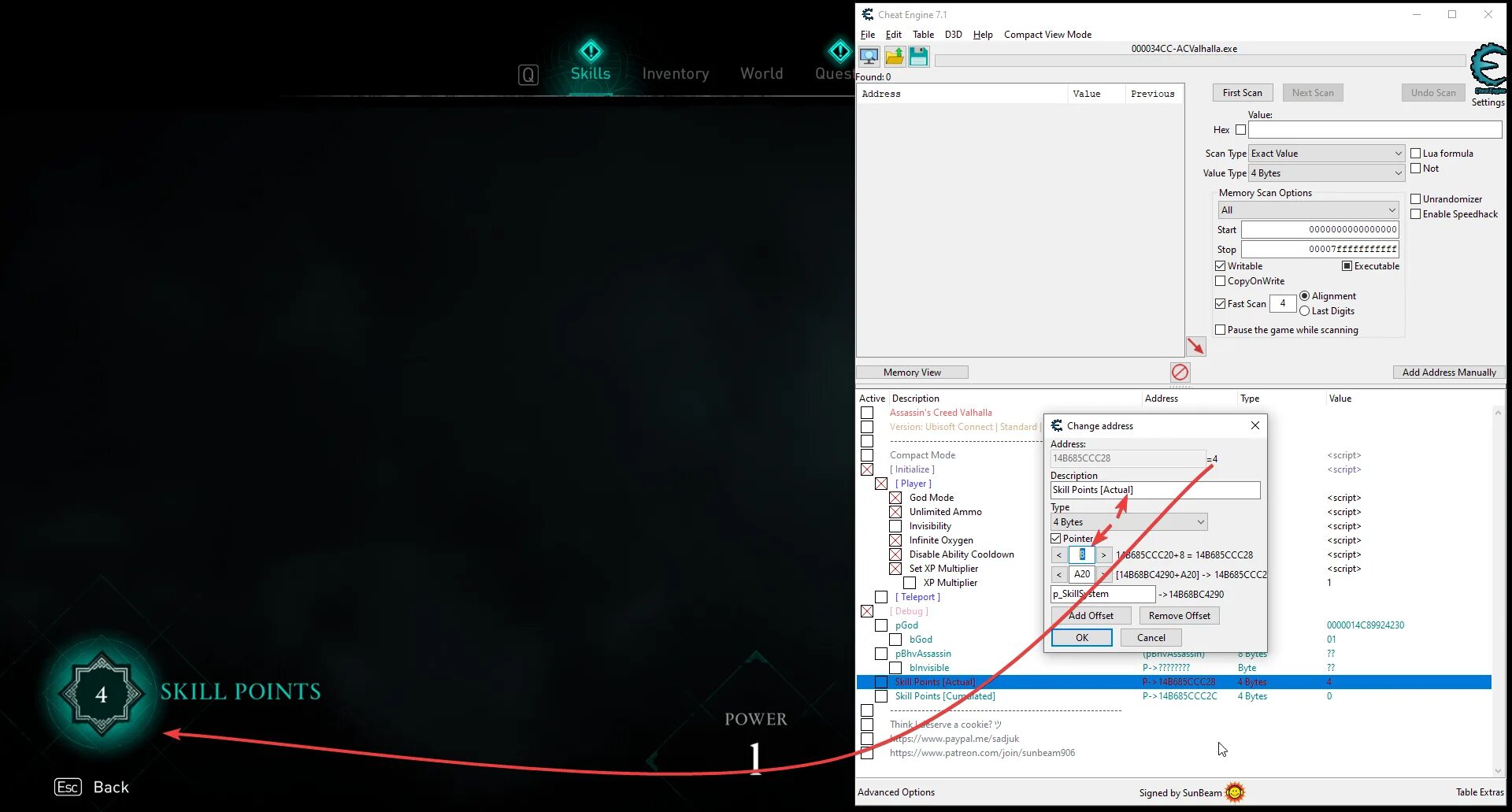Image resolution: width=1512 pixels, height=812 pixels.
Task: Open the Help menu
Action: [983, 35]
